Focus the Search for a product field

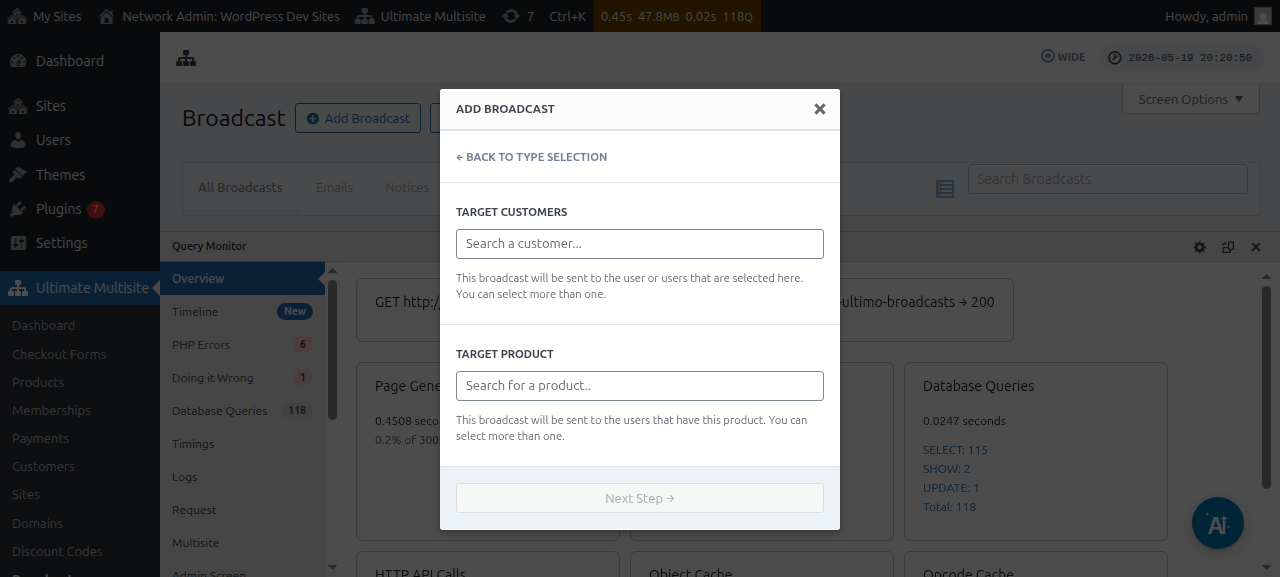click(x=640, y=385)
